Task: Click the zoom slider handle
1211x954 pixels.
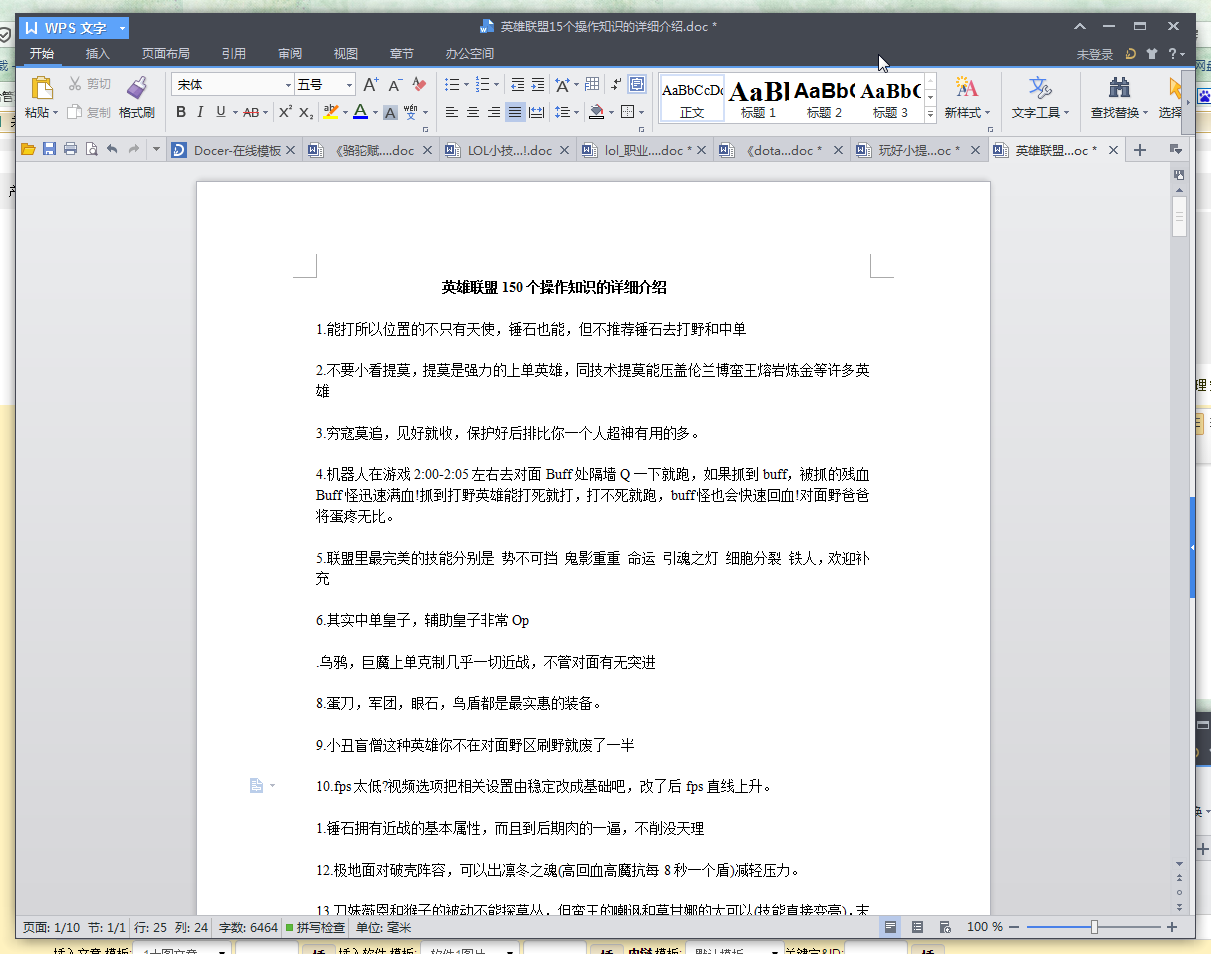Action: tap(1094, 928)
